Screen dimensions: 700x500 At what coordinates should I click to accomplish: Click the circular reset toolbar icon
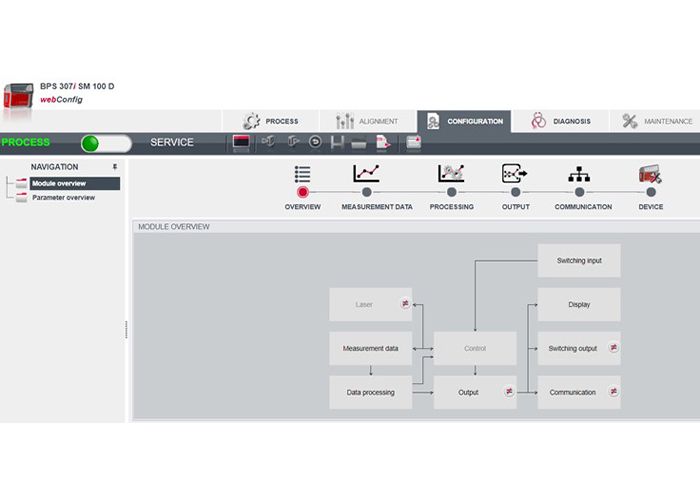point(315,142)
